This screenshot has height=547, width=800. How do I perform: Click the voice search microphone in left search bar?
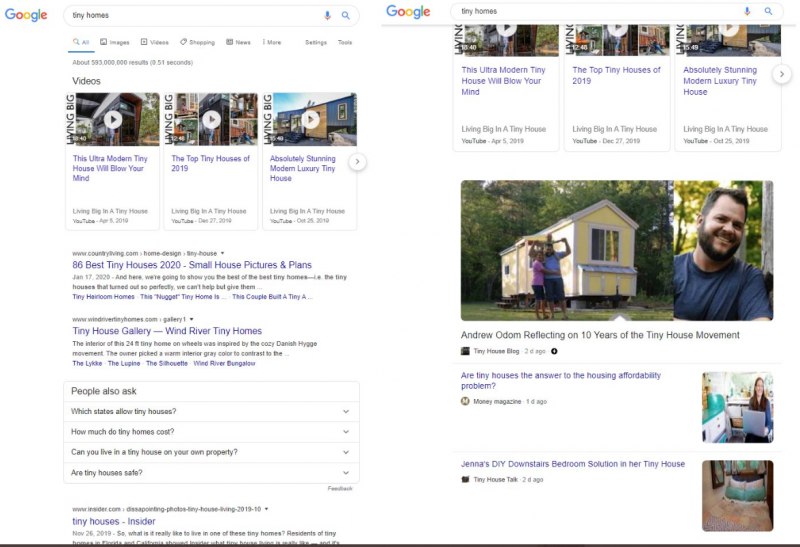click(328, 15)
